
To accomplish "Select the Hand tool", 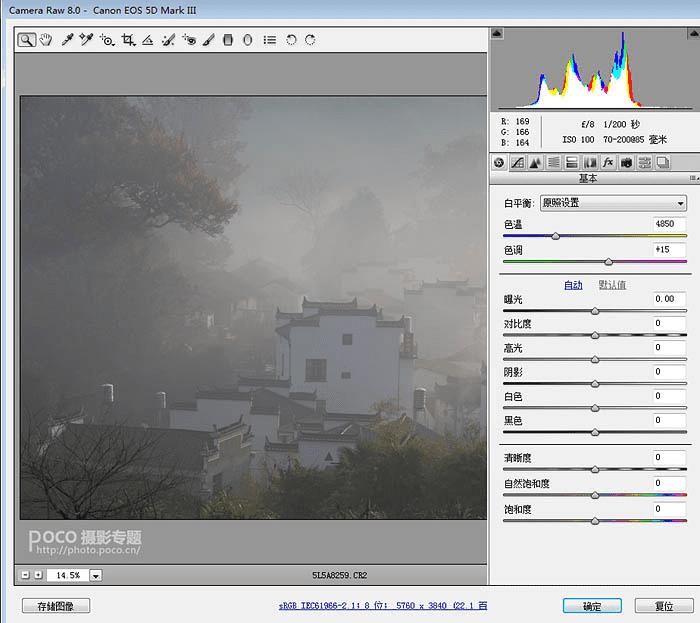I will [46, 40].
